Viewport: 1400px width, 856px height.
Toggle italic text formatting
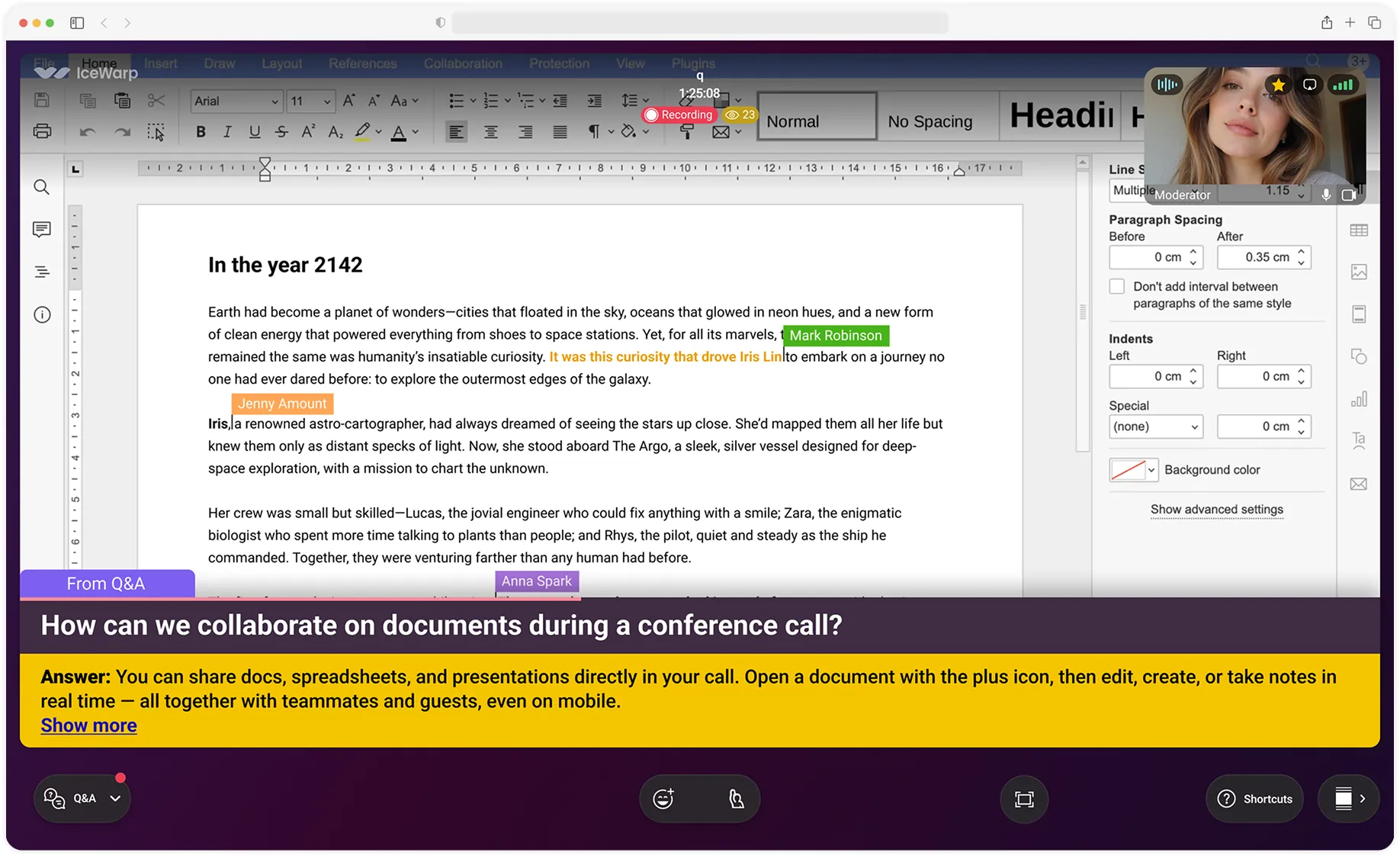click(227, 132)
